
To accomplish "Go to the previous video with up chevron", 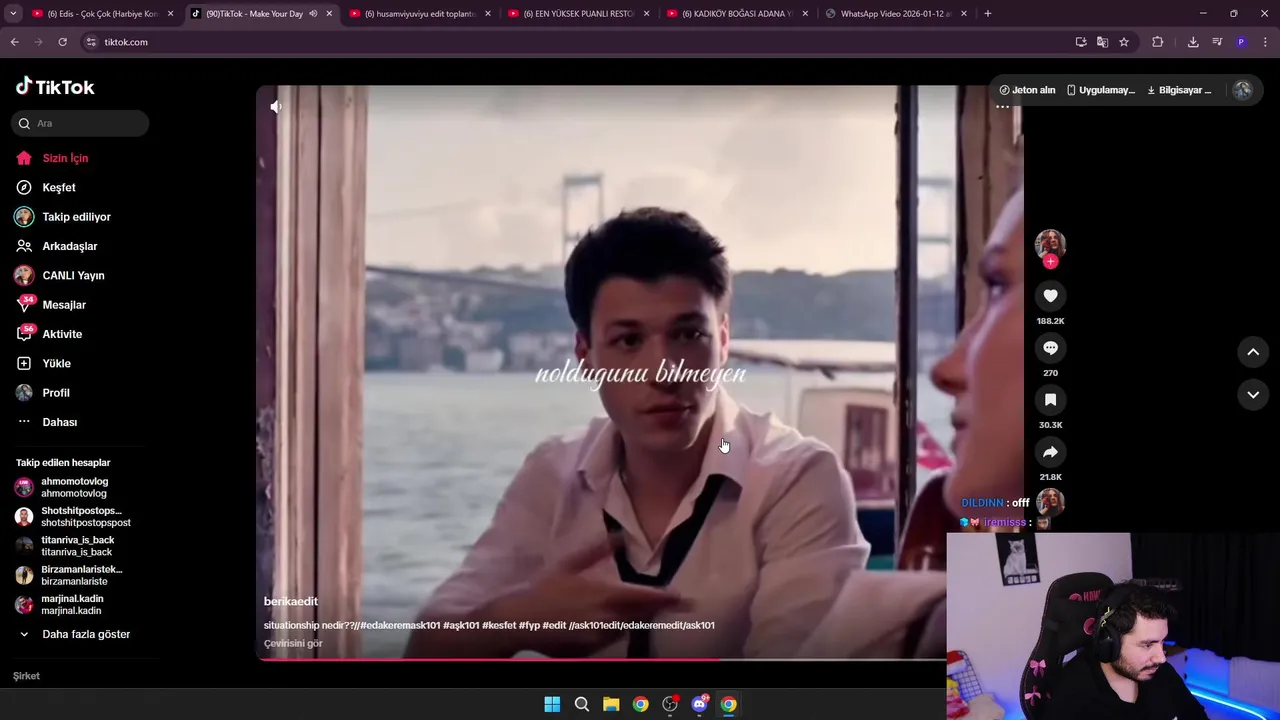I will (1253, 352).
